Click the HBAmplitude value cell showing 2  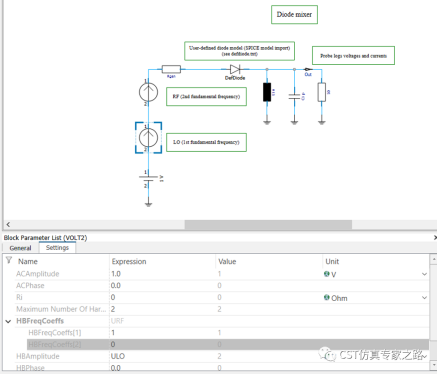pyautogui.click(x=219, y=356)
